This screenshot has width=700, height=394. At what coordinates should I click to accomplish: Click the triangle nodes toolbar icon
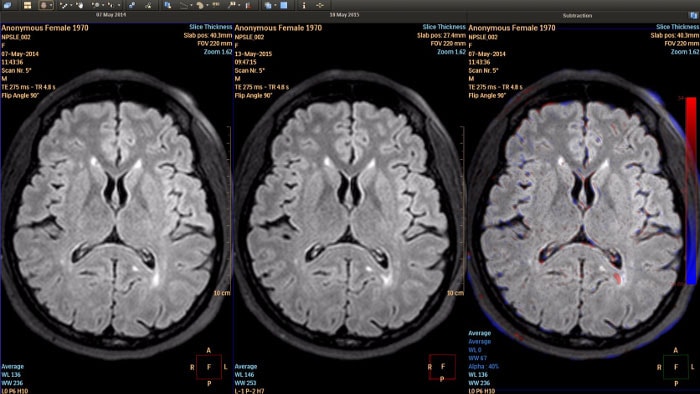click(148, 5)
